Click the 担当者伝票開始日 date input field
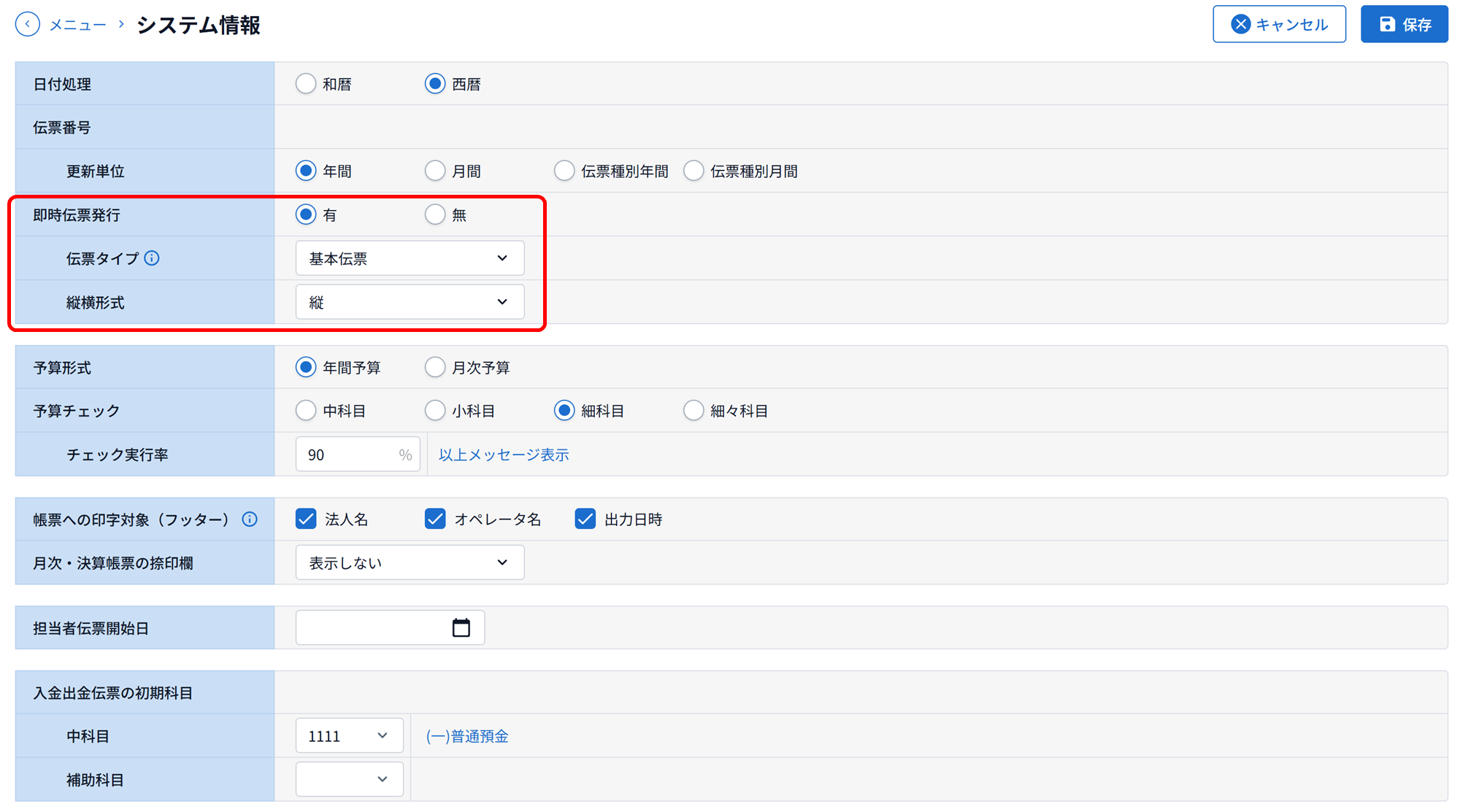 [x=390, y=627]
